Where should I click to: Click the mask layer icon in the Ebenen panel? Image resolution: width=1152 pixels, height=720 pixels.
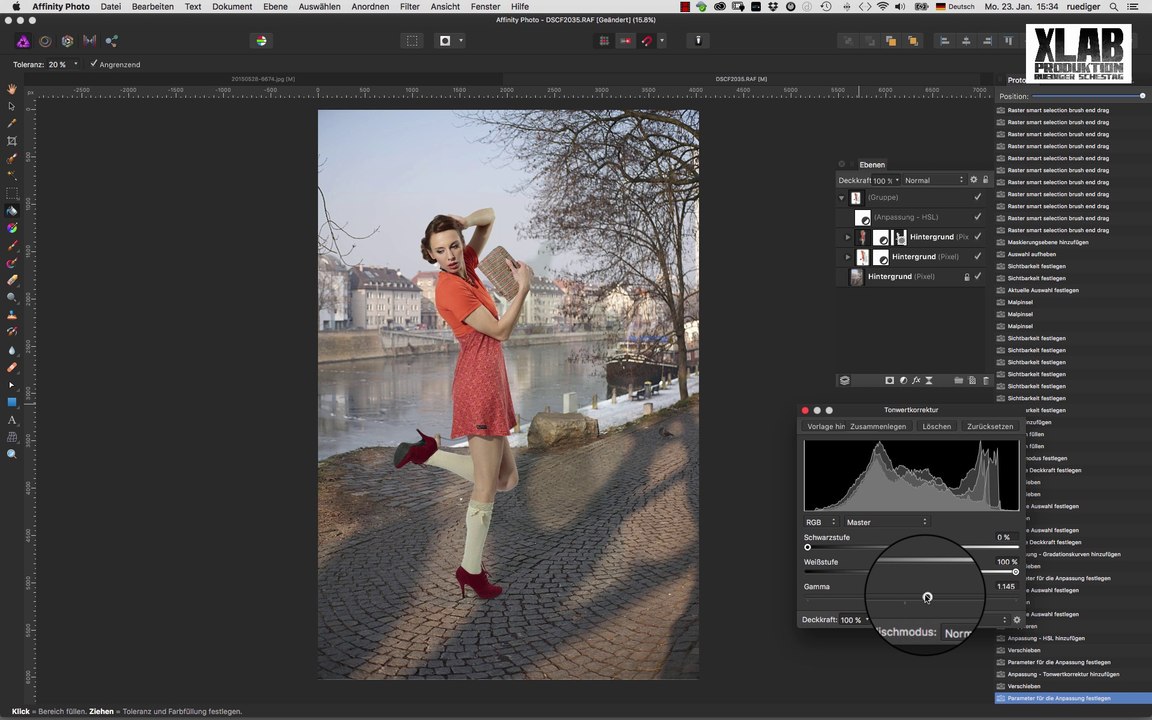(889, 381)
